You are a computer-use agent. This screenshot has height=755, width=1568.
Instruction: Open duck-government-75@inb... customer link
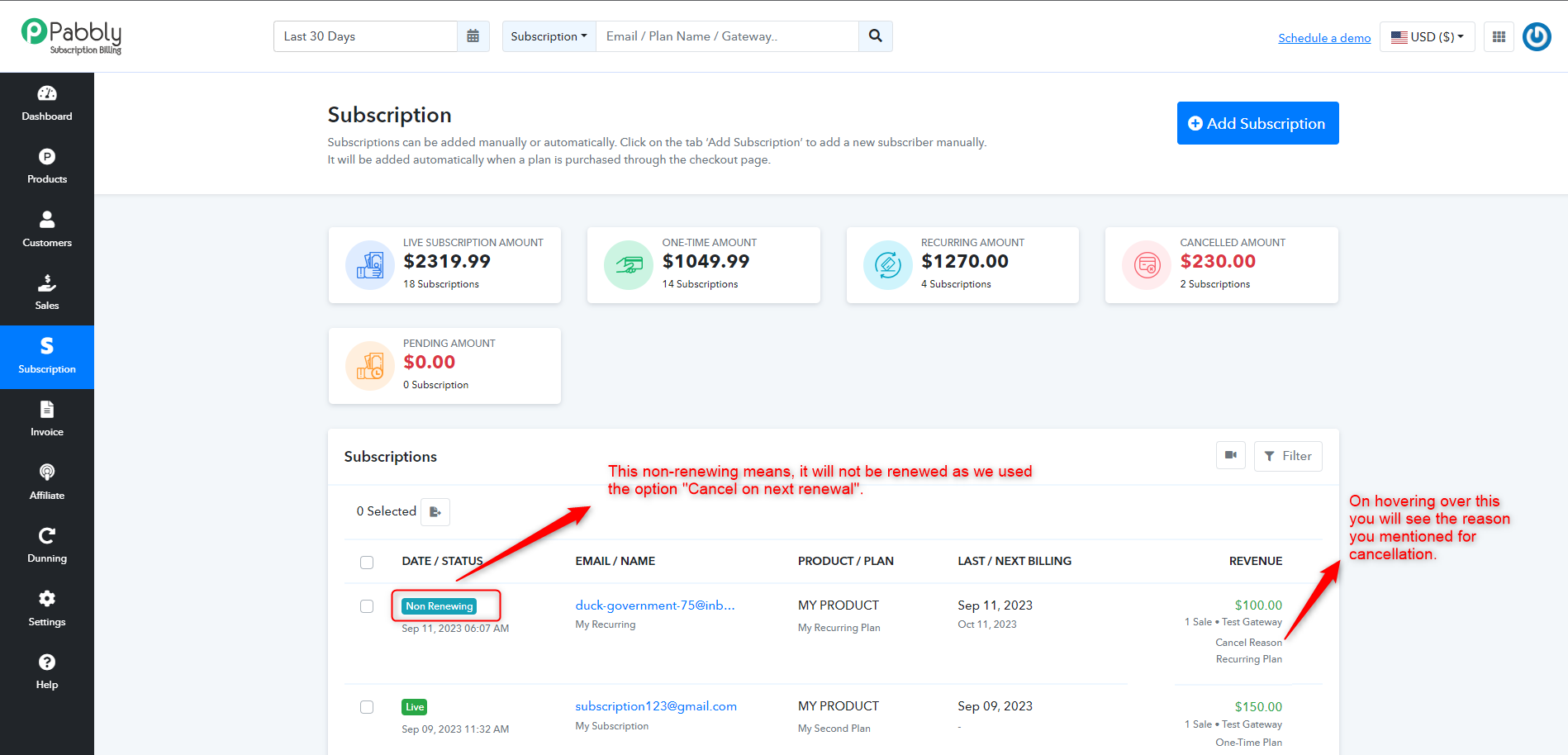click(x=655, y=605)
